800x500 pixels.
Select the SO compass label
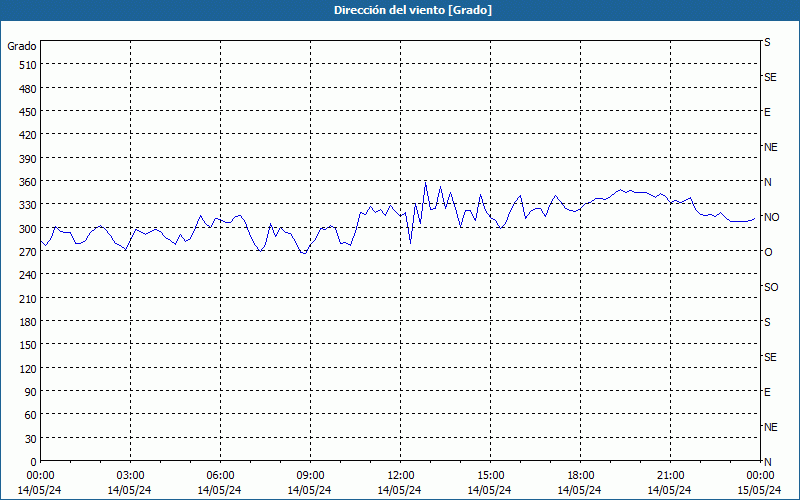tap(771, 287)
